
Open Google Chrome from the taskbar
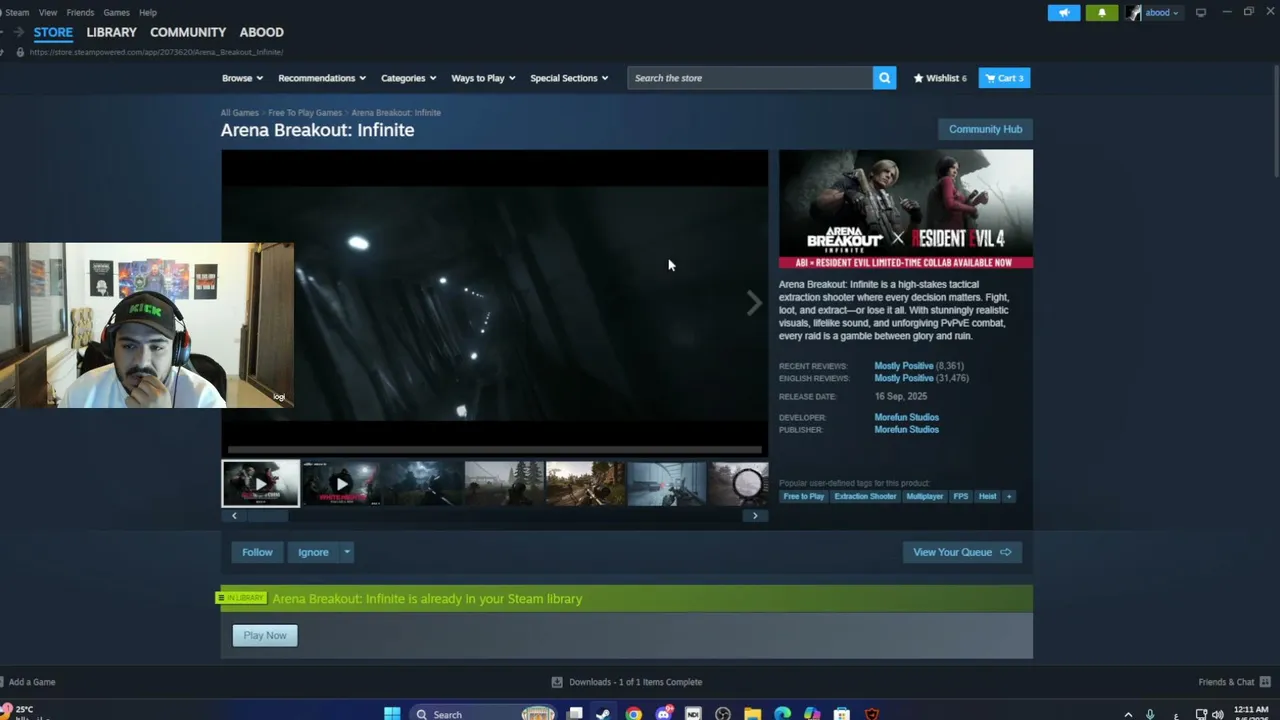pyautogui.click(x=633, y=714)
